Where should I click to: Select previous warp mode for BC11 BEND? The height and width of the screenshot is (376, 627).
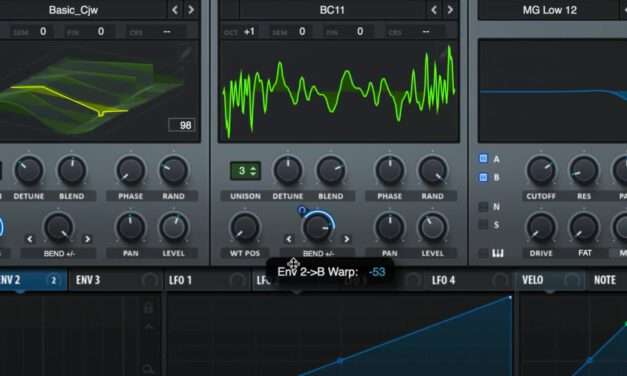point(289,239)
